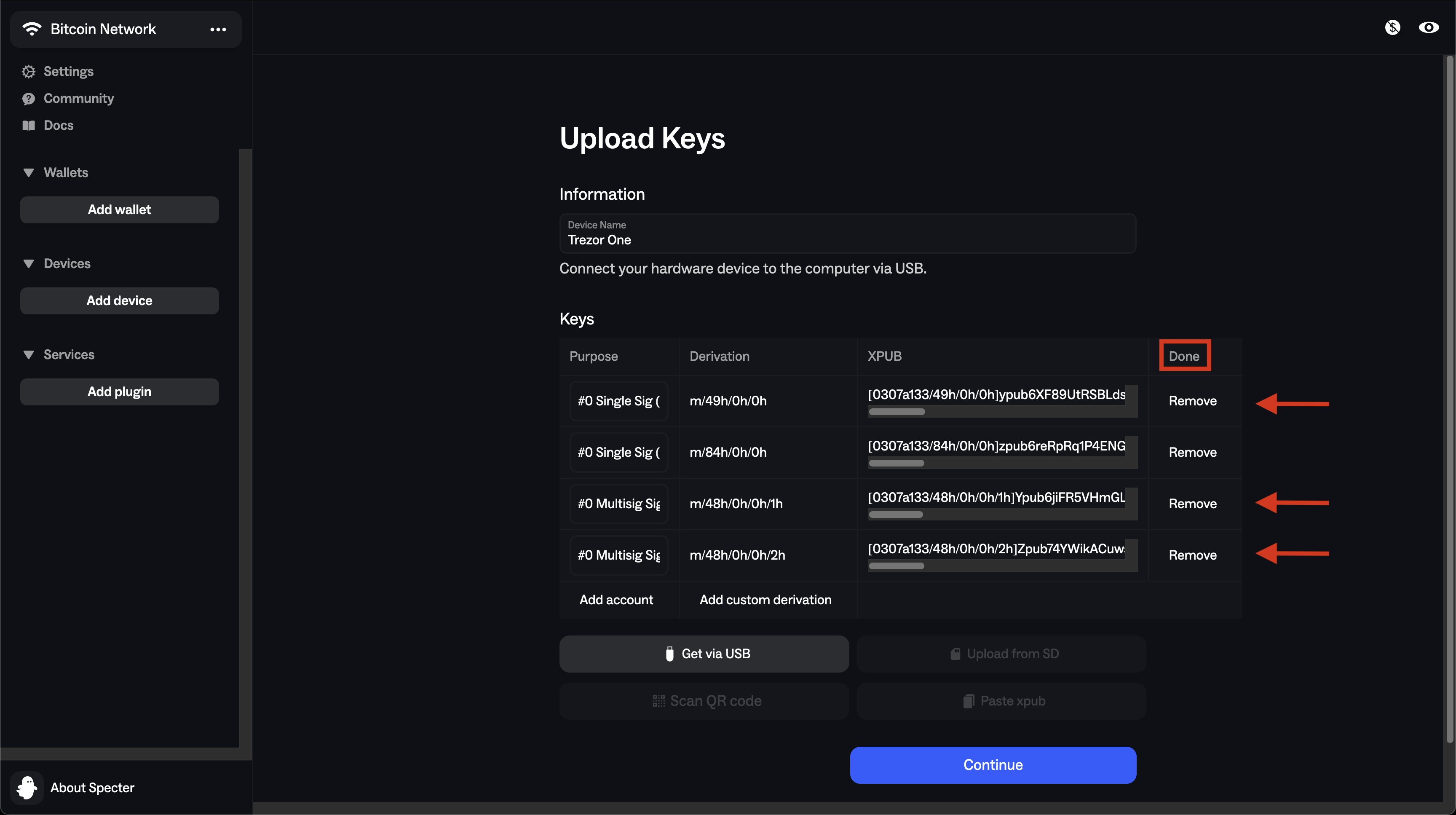Viewport: 1456px width, 815px height.
Task: Collapse the Wallets section
Action: [28, 173]
